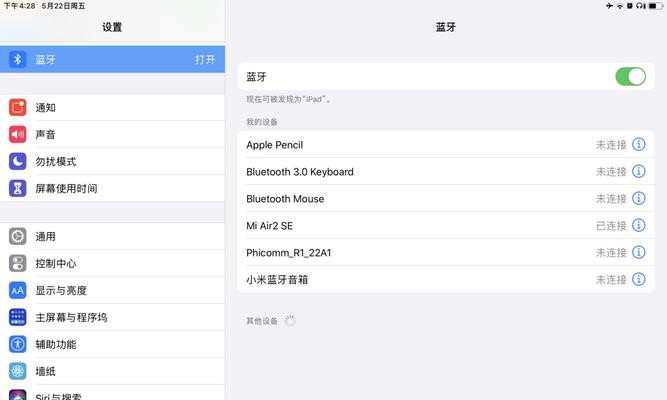The height and width of the screenshot is (400, 667).
Task: Open info for Mi Air2 SE
Action: 638,225
